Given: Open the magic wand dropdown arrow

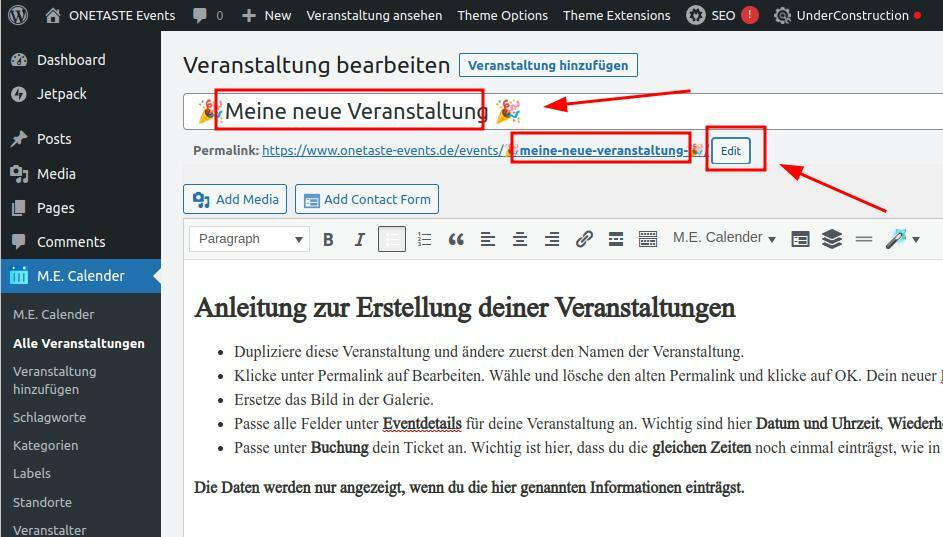Looking at the screenshot, I should click(x=915, y=239).
